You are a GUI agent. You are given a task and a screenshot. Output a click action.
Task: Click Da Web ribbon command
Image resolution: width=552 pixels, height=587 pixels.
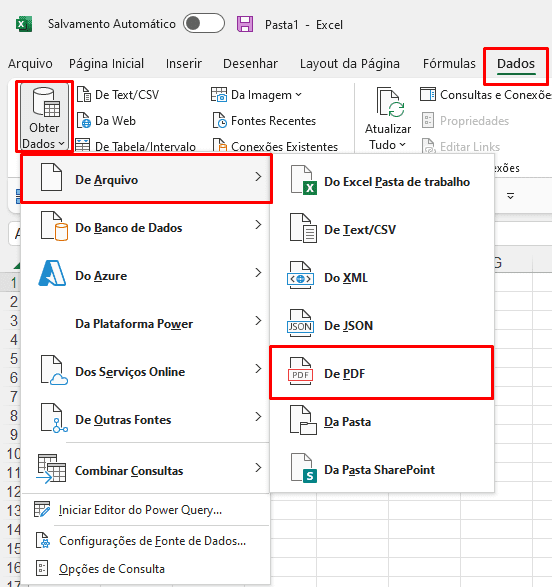pos(106,121)
